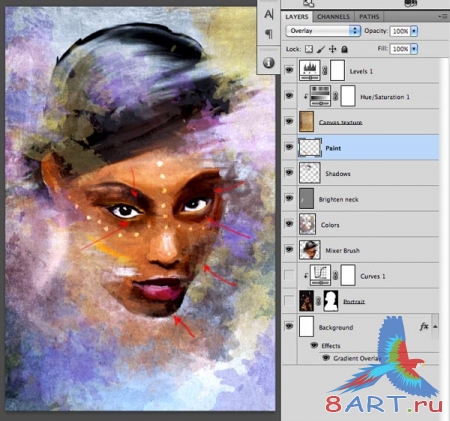Open the Opacity slider dropdown arrow
The image size is (450, 421).
point(414,31)
